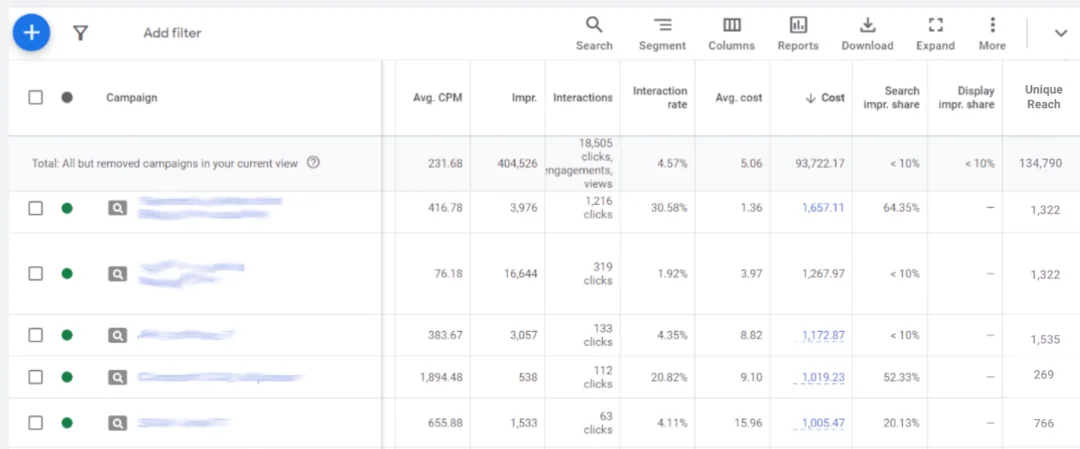Sort by Search impr. share header
The width and height of the screenshot is (1080, 449).
click(x=893, y=98)
